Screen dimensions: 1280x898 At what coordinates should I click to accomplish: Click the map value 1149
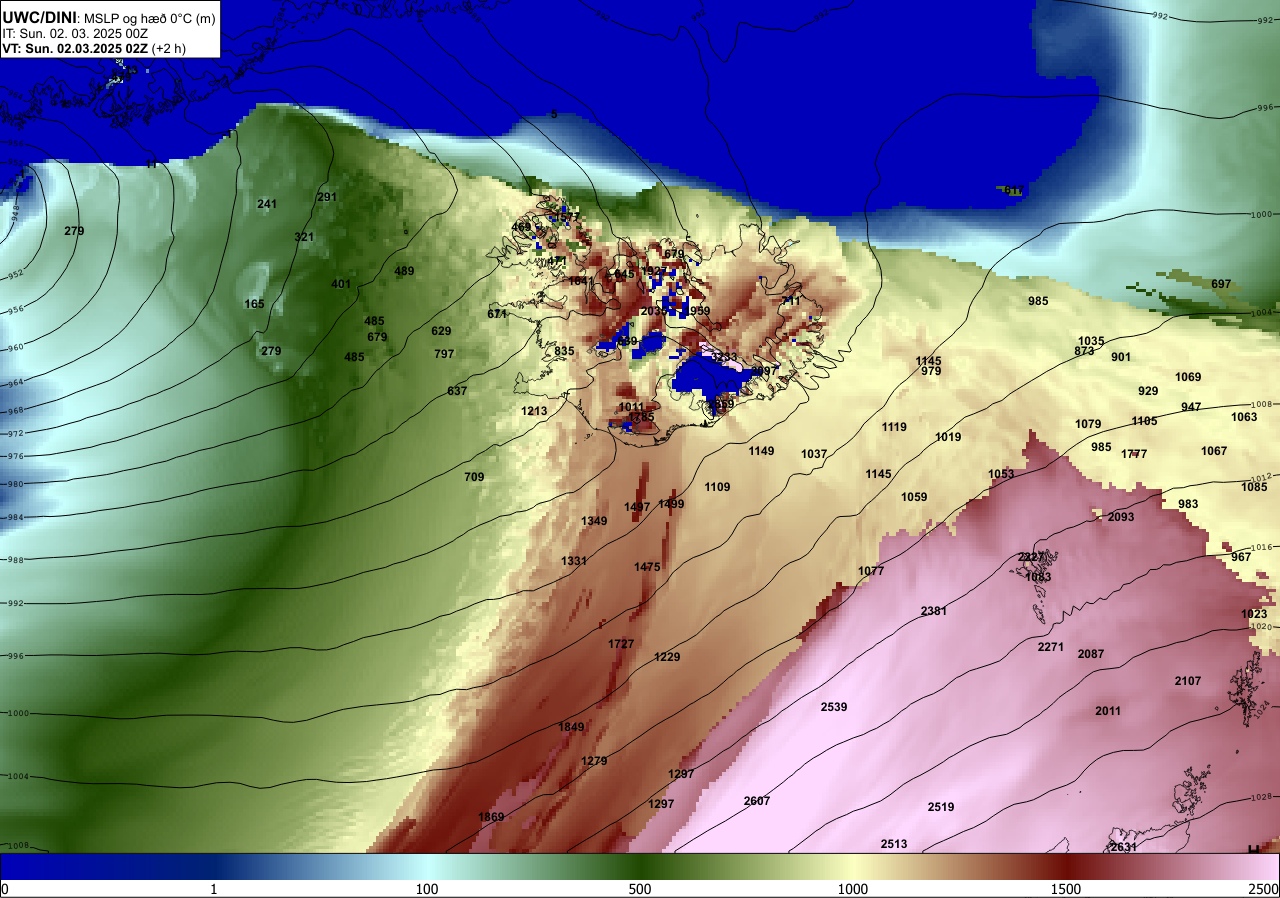coord(761,451)
